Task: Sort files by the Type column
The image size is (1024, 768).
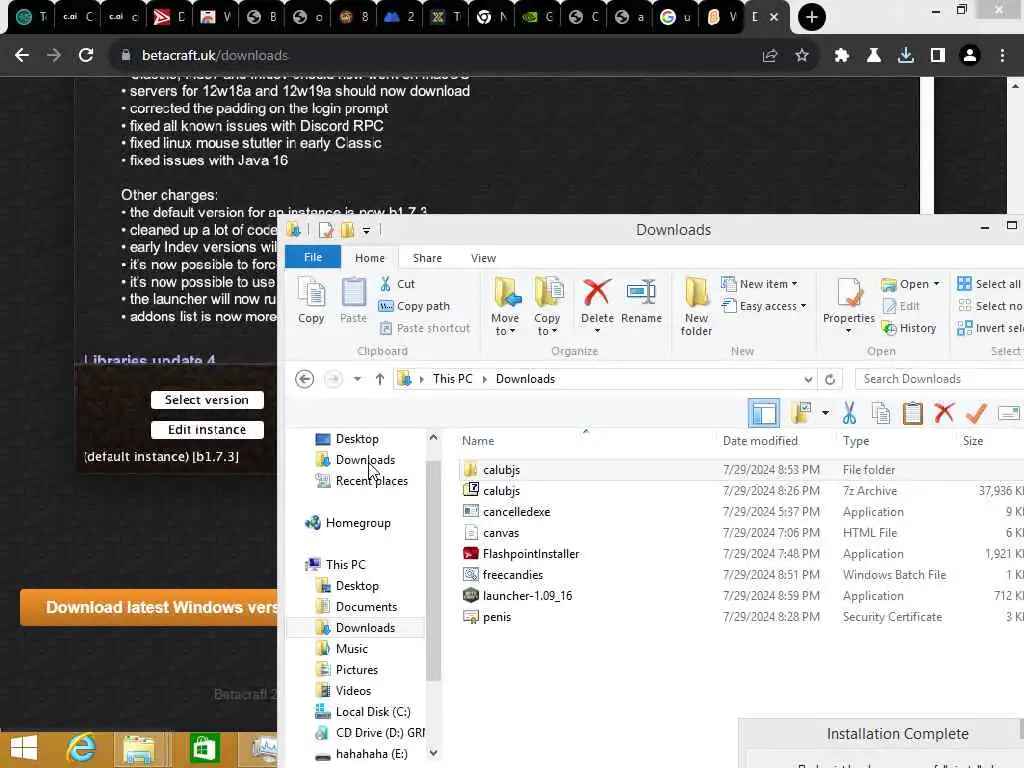Action: click(x=856, y=441)
